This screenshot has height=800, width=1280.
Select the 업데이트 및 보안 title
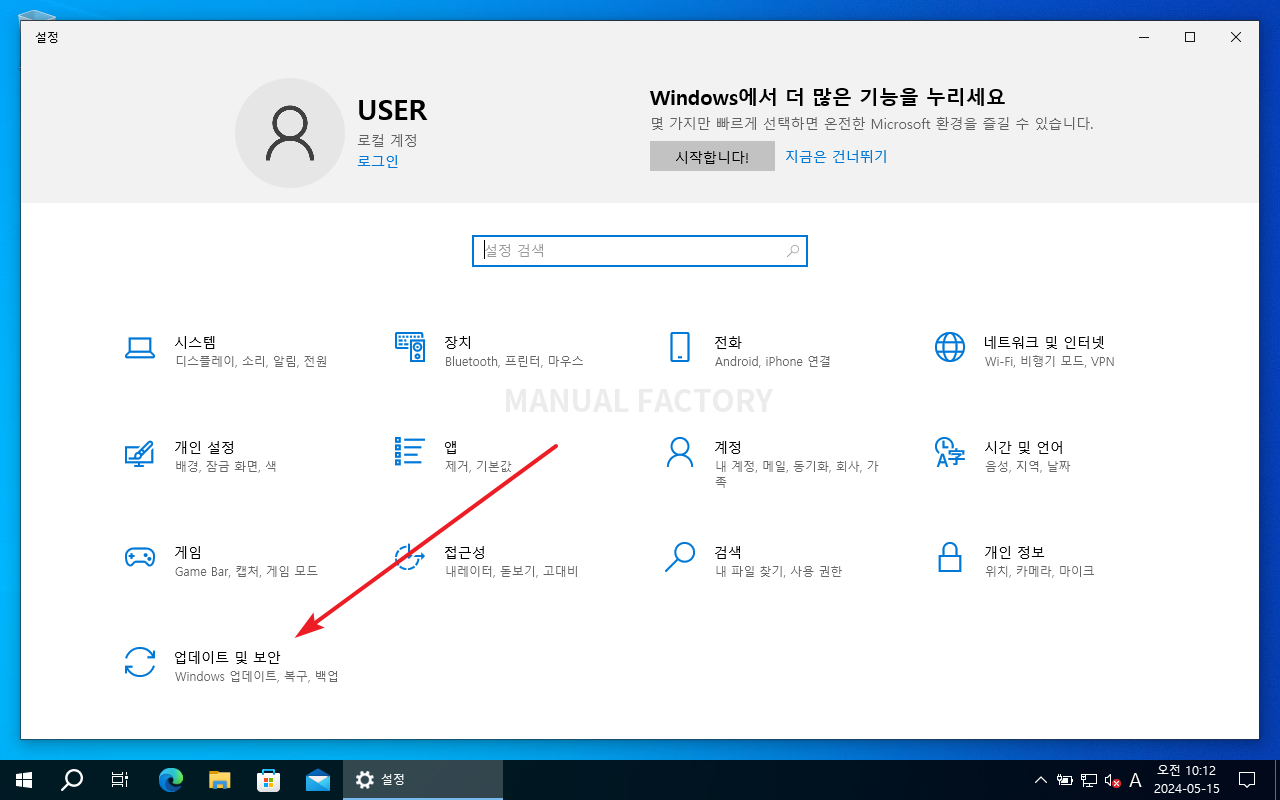coord(228,657)
